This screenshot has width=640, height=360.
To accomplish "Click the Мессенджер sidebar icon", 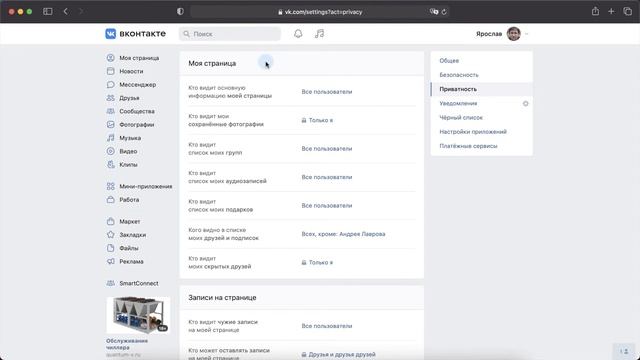I will tap(111, 84).
